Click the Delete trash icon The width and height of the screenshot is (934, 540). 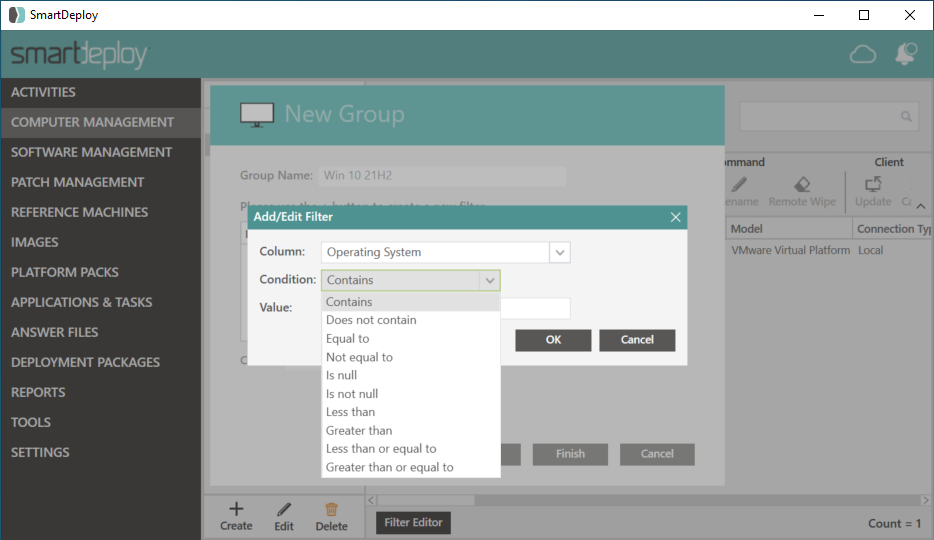click(331, 510)
